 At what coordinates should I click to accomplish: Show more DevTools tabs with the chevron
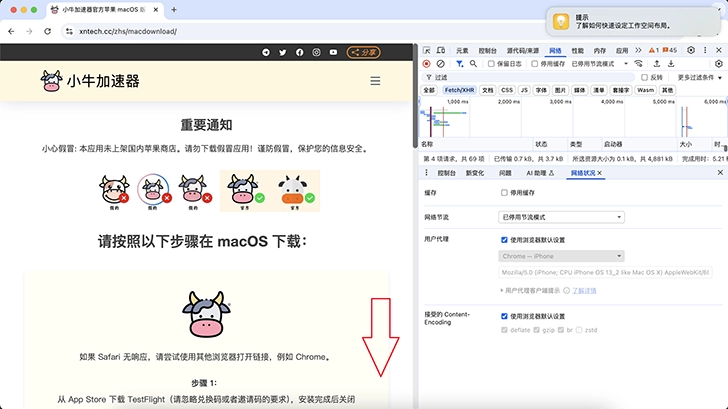click(x=638, y=50)
